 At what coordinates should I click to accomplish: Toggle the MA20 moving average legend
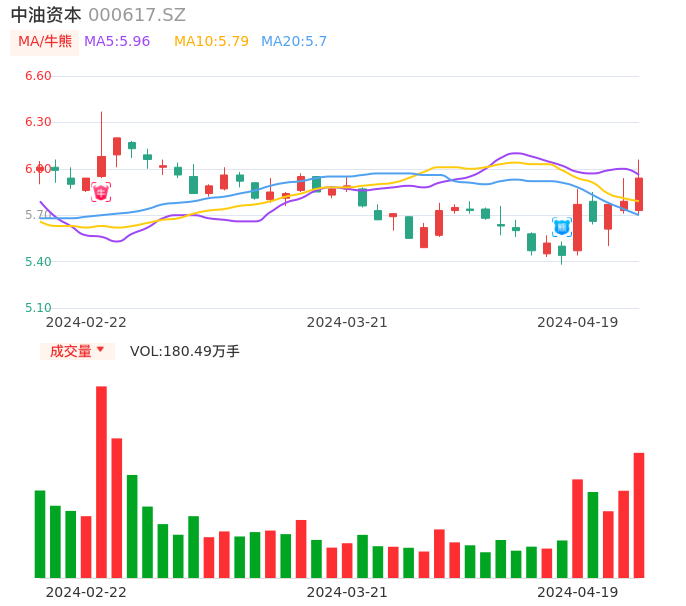[x=294, y=42]
